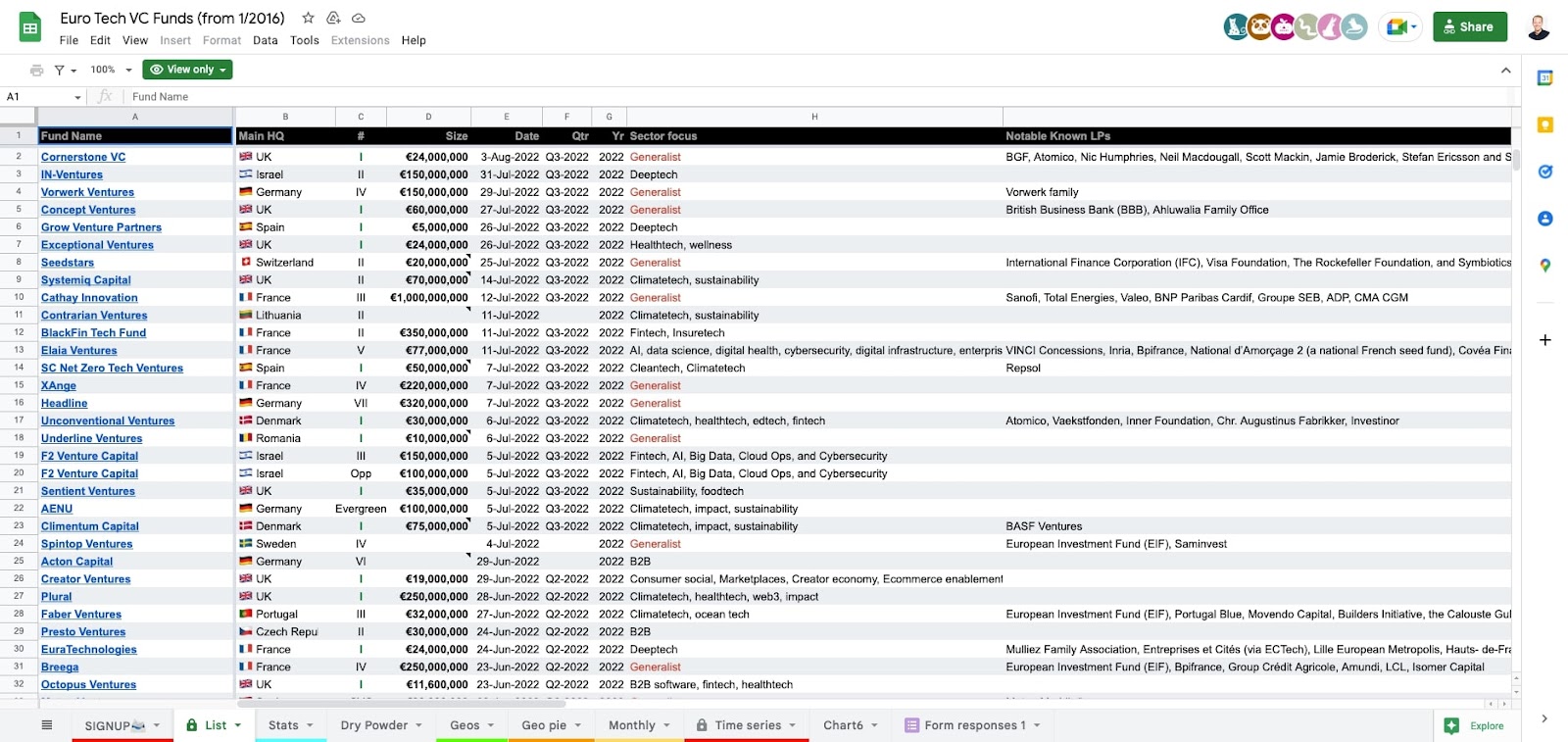Viewport: 1568px width, 742px height.
Task: Hide the side panel arrow
Action: (1544, 718)
